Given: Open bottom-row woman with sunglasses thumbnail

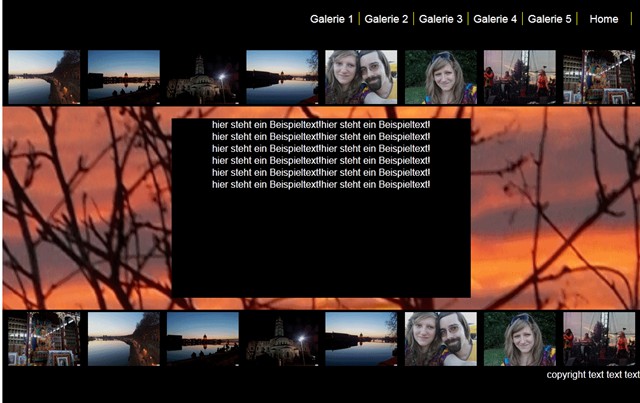Looking at the screenshot, I should coord(520,339).
